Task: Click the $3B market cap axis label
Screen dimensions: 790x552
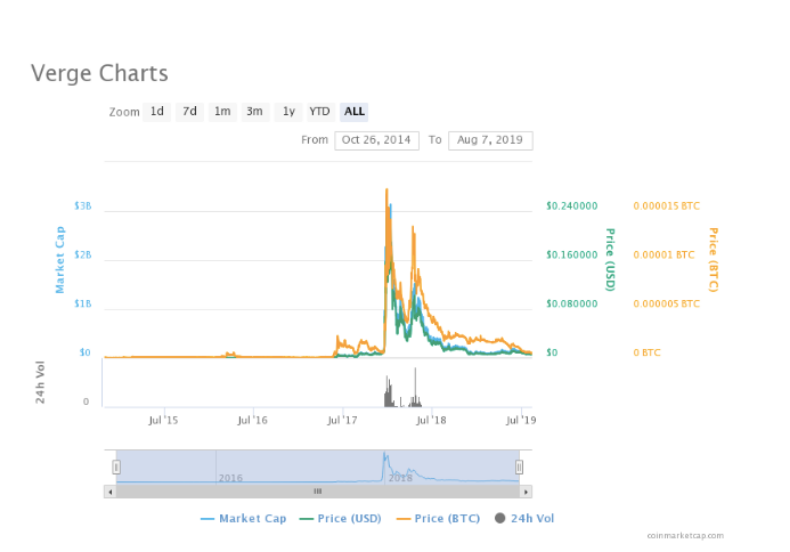Action: 83,206
